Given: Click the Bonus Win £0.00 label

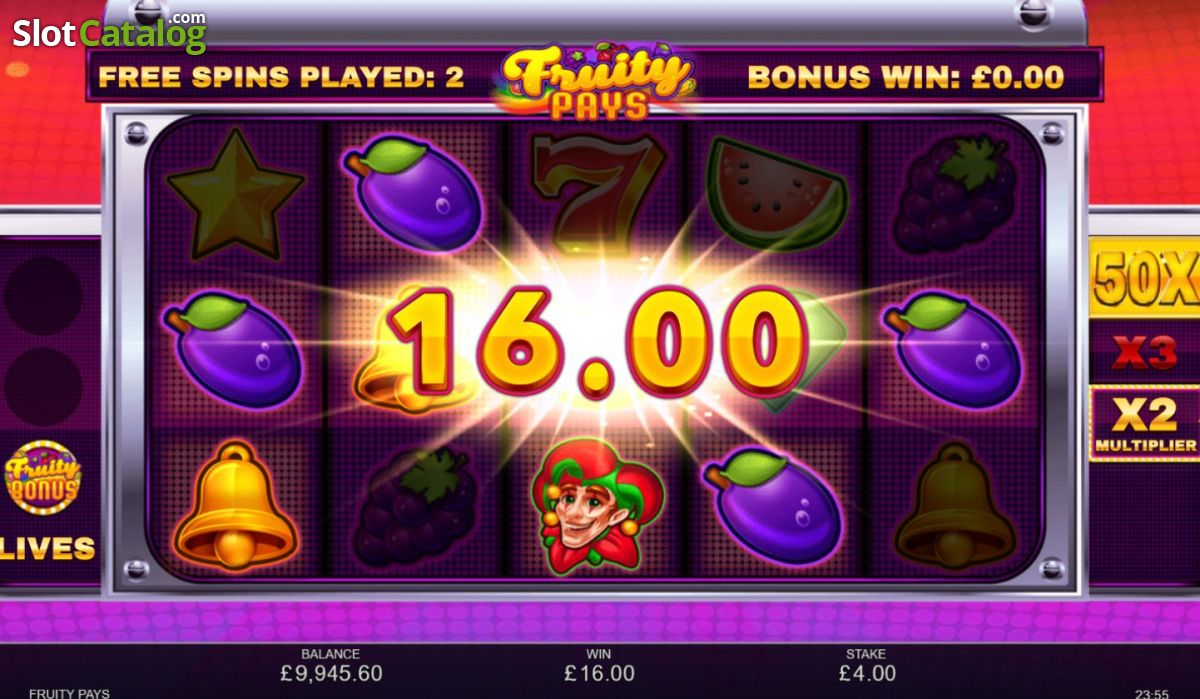Looking at the screenshot, I should click(906, 78).
